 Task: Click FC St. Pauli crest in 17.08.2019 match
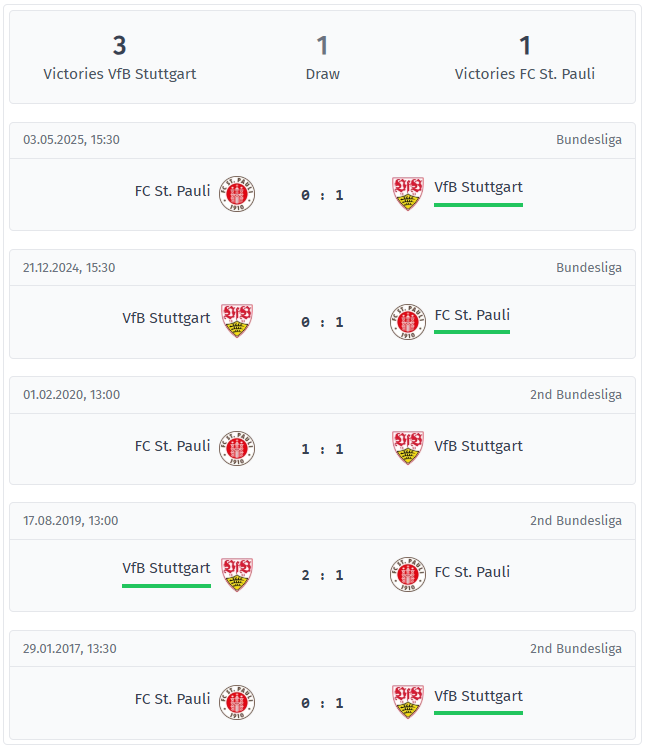point(408,574)
